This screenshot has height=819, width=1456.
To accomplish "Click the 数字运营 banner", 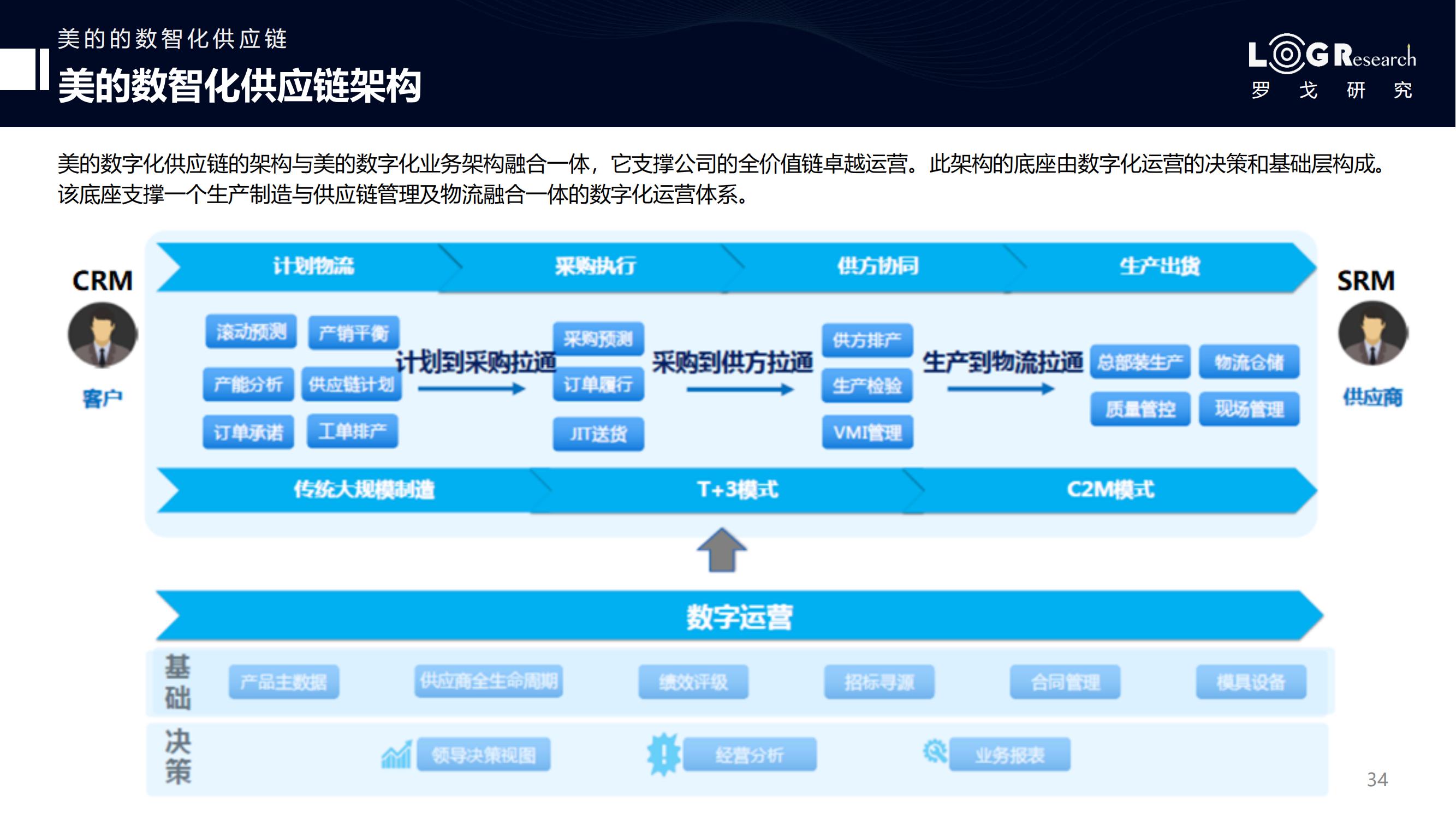I will coord(739,615).
